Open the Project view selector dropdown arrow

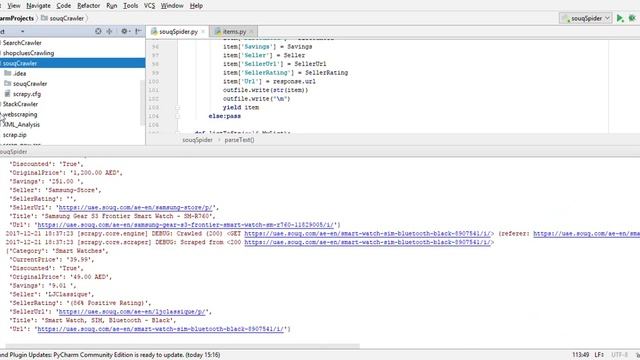click(22, 31)
